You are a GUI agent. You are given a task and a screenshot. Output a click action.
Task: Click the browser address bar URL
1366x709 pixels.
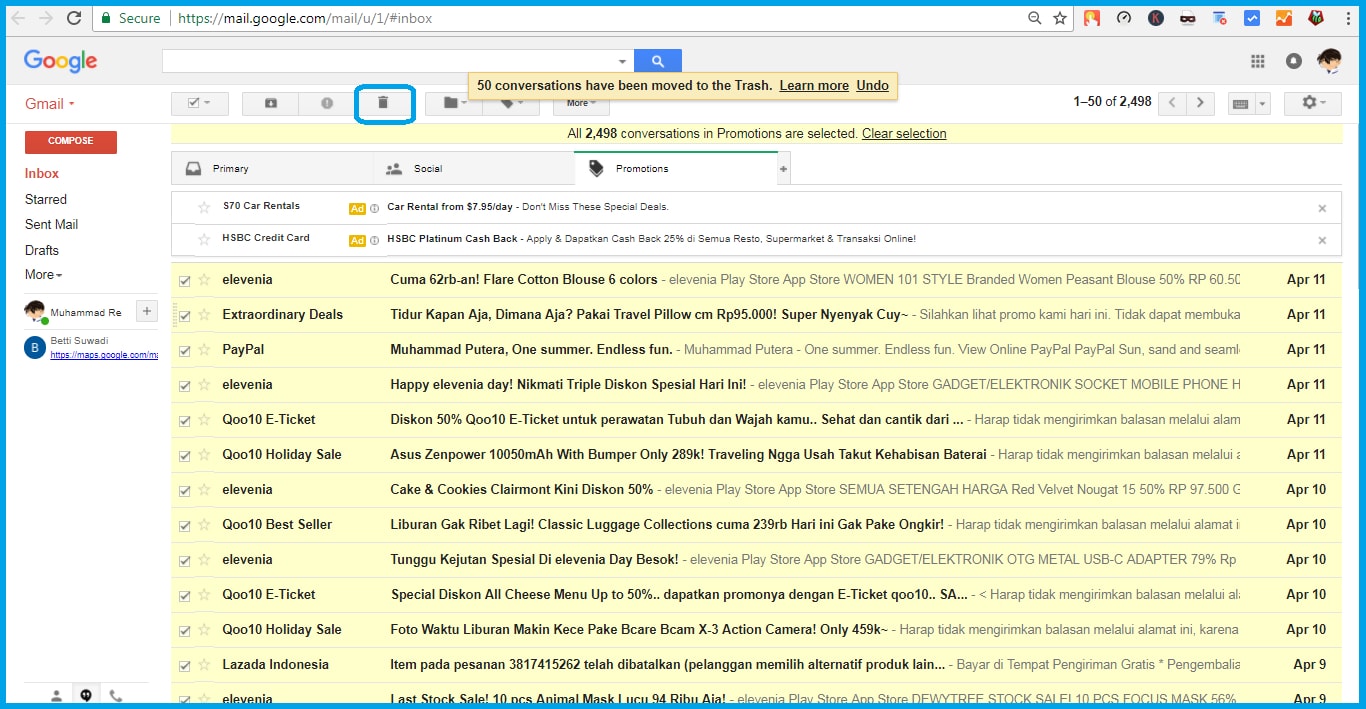(304, 18)
